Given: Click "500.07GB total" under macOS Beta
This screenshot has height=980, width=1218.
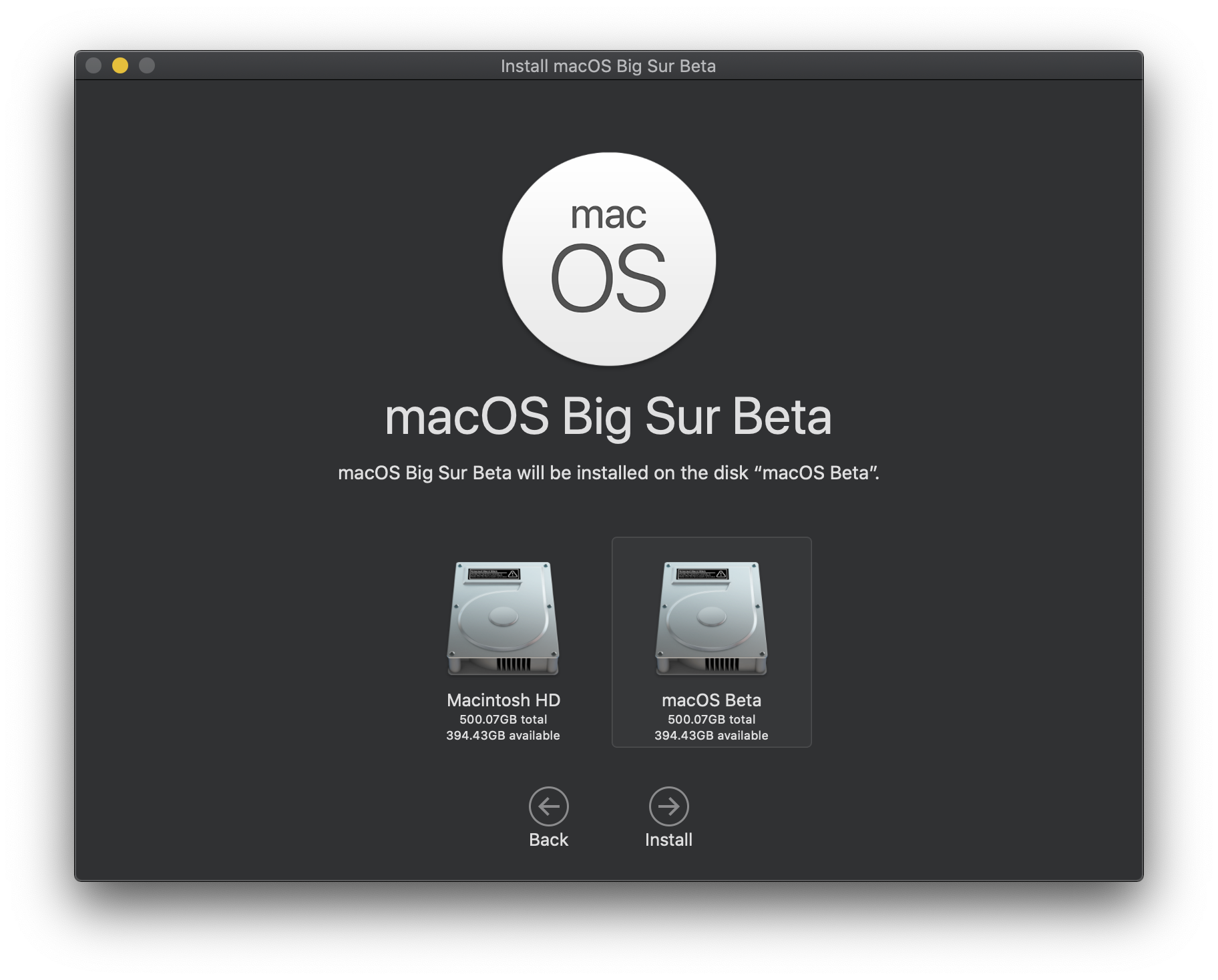Looking at the screenshot, I should coord(711,720).
